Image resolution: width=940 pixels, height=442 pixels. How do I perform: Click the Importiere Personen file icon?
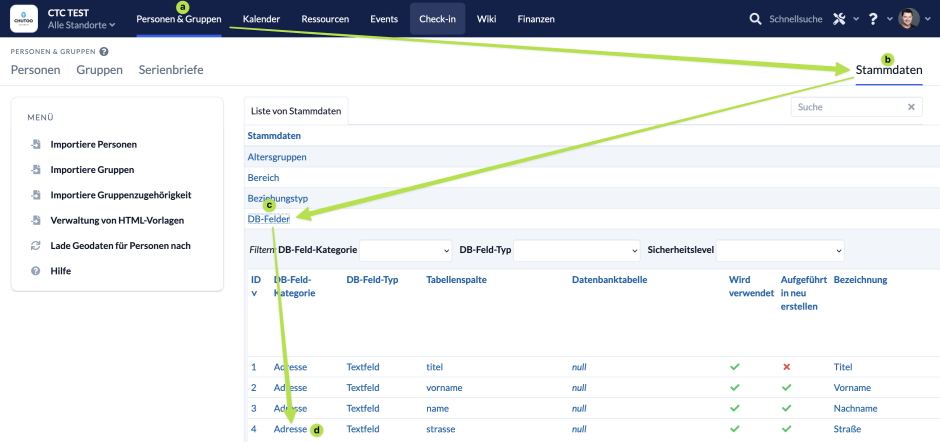[35, 145]
